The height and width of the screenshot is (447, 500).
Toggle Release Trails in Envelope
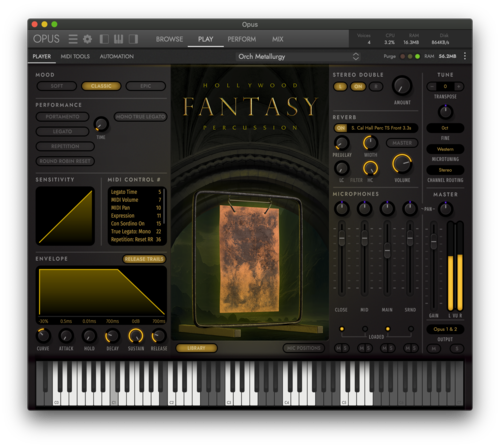pyautogui.click(x=144, y=259)
